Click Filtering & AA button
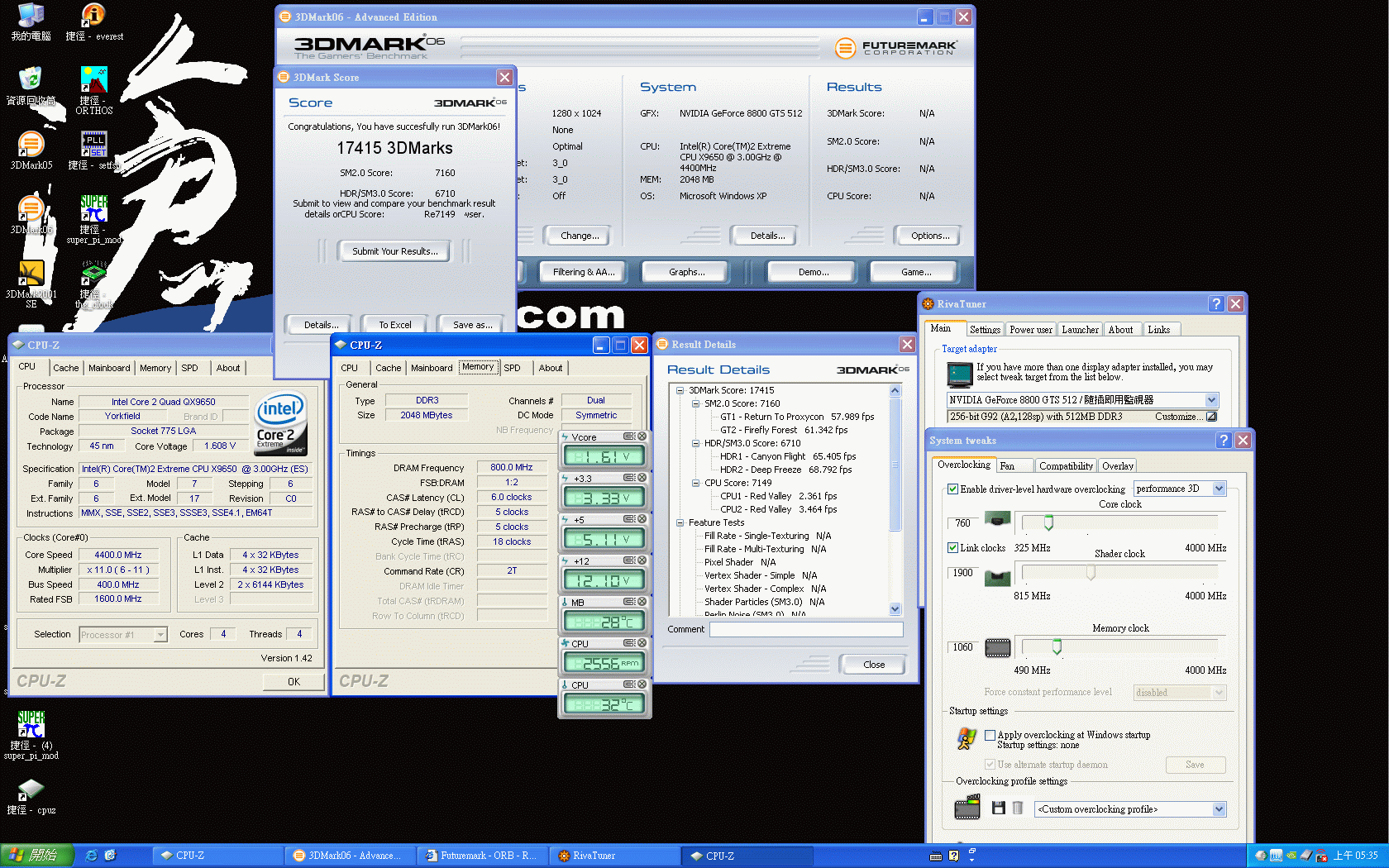The height and width of the screenshot is (868, 1389). click(x=584, y=272)
